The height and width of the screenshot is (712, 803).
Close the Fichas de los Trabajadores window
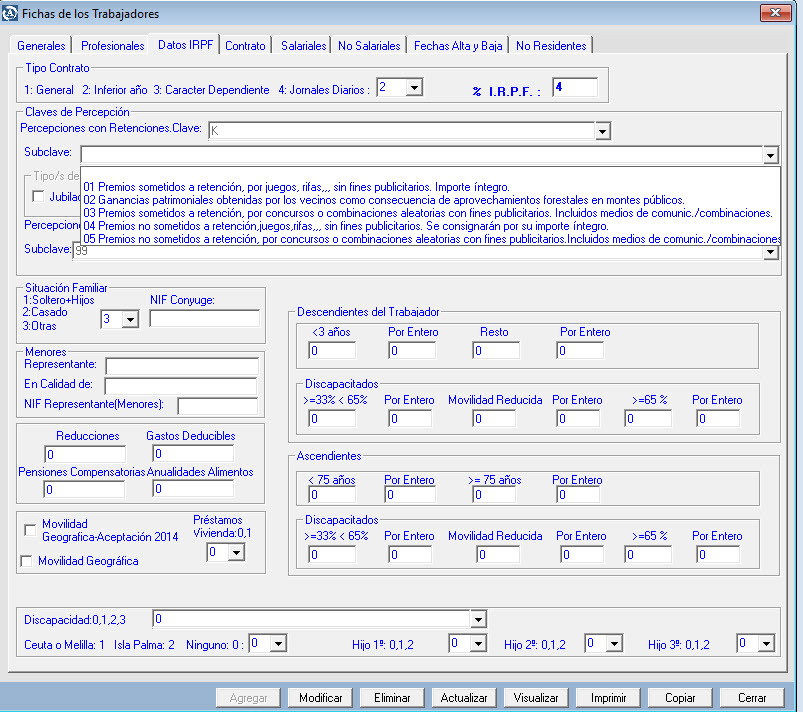click(776, 14)
